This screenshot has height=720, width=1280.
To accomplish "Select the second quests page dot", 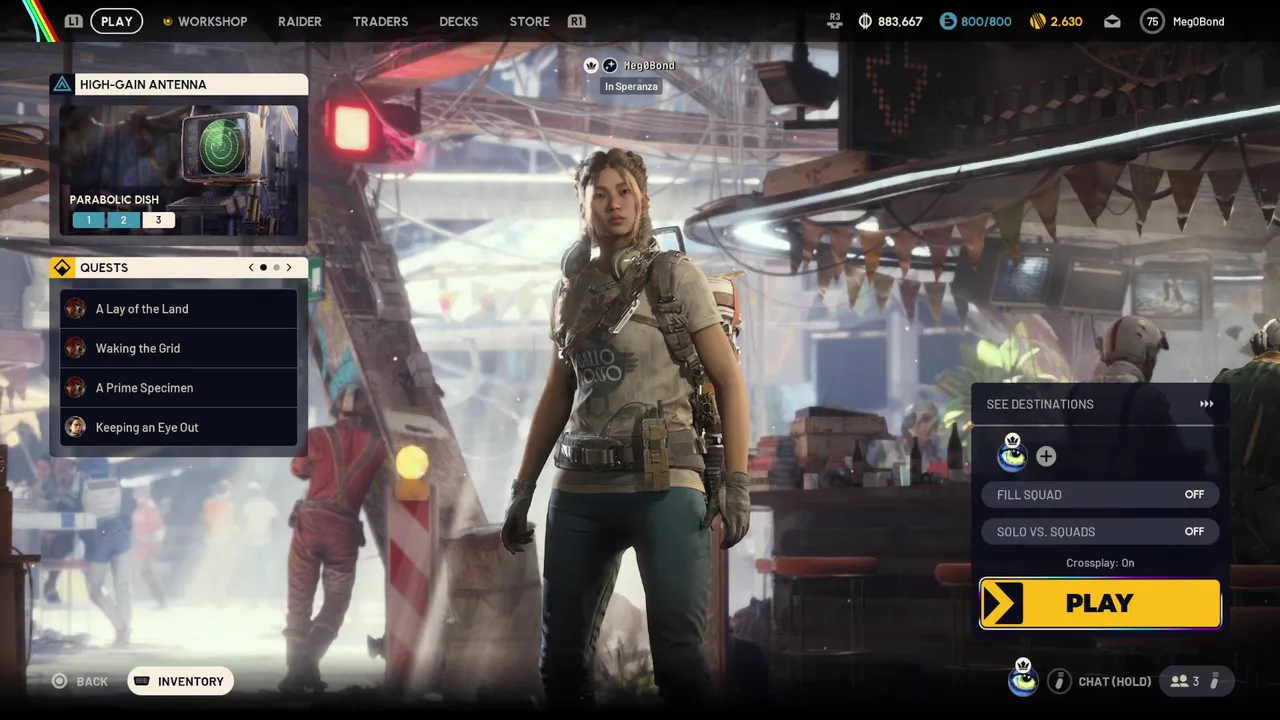I will [276, 268].
